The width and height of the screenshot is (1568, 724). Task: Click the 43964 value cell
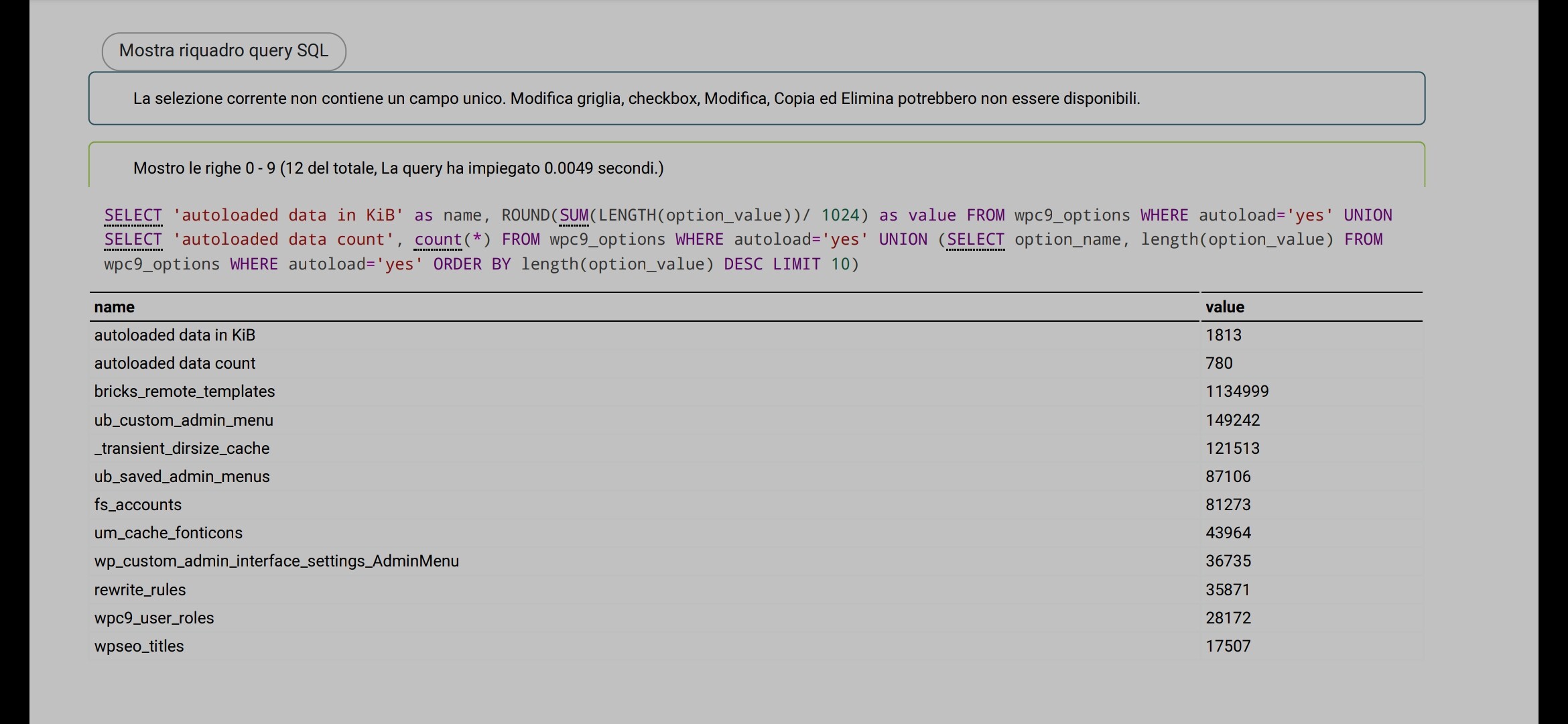(x=1312, y=533)
